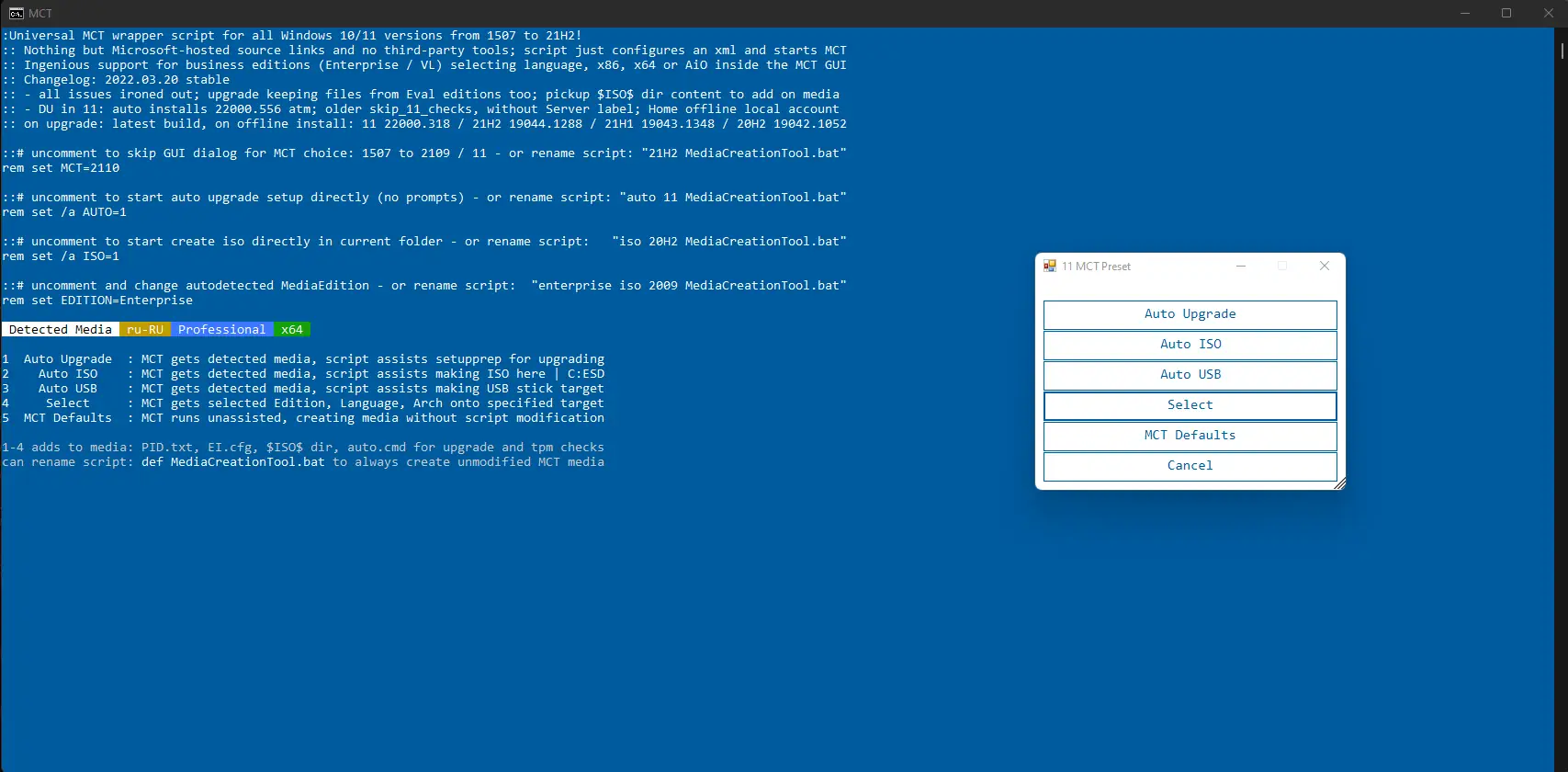Click the 11 MCT Preset dialog icon

[1050, 266]
